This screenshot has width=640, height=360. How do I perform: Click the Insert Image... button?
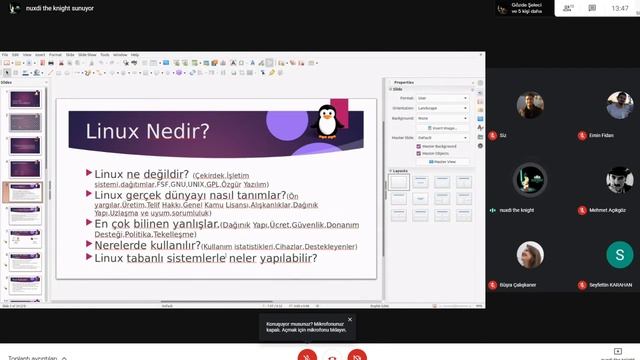click(x=442, y=128)
